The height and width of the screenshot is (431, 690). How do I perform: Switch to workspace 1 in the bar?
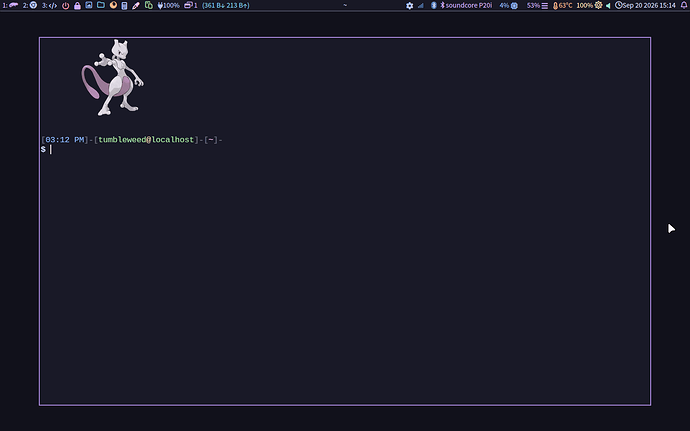tap(11, 5)
